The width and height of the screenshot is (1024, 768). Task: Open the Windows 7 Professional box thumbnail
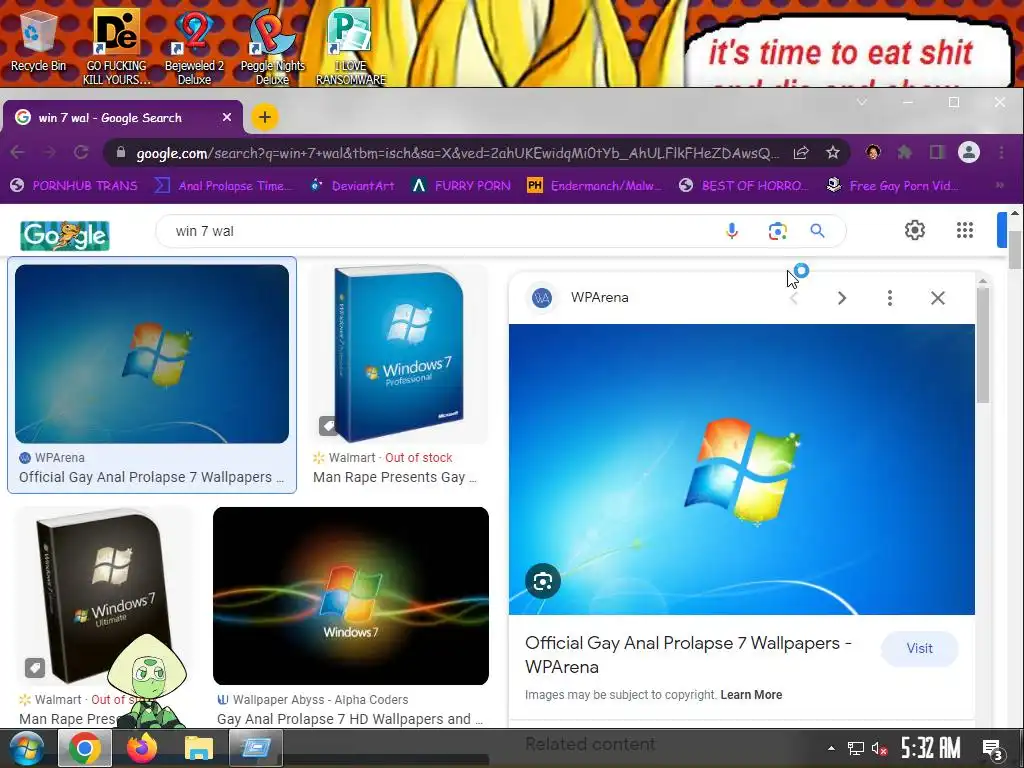tap(398, 354)
